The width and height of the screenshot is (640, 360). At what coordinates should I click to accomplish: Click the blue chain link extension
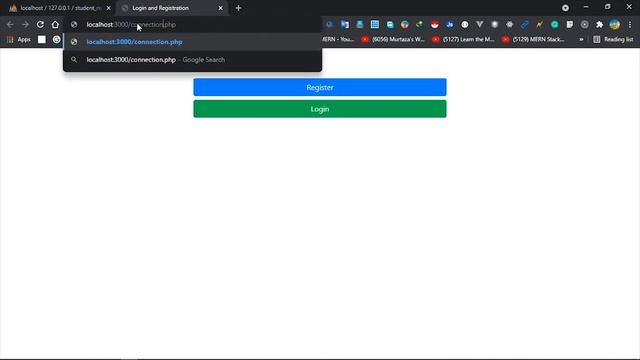(x=525, y=24)
